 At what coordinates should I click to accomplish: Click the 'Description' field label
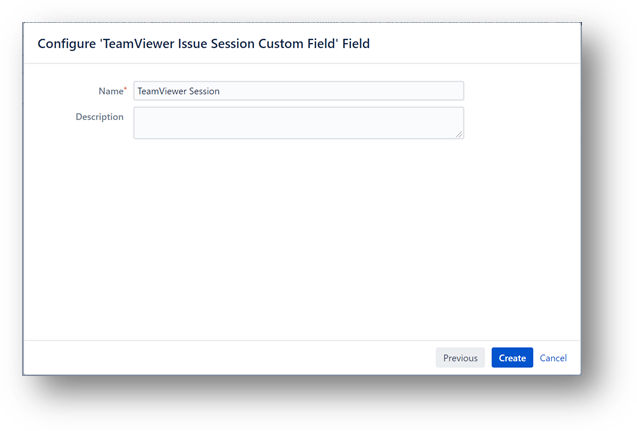tap(100, 117)
